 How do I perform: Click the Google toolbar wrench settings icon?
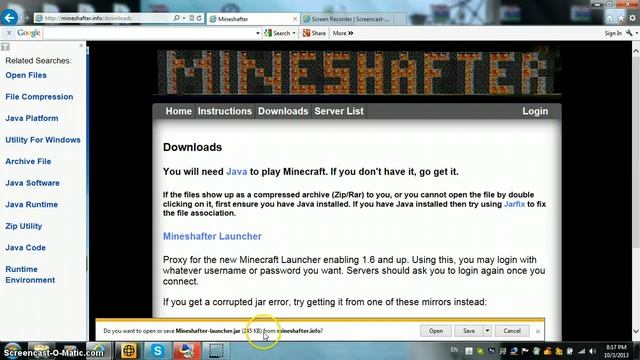coord(629,33)
